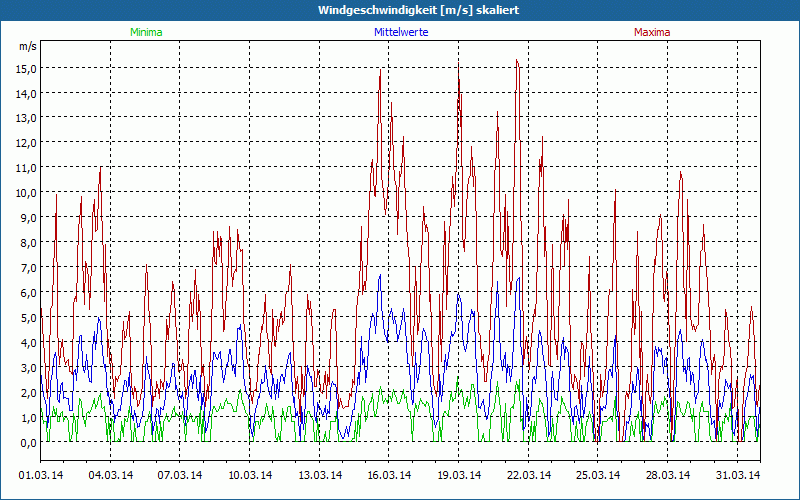Click the 2,0 y-axis value
The image size is (800, 500).
click(28, 393)
